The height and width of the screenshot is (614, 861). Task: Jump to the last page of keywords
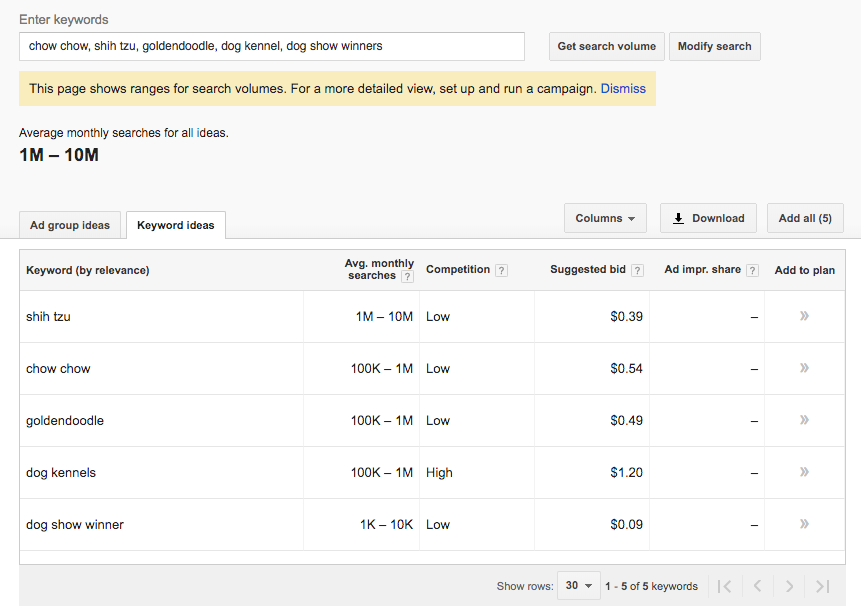pyautogui.click(x=822, y=586)
